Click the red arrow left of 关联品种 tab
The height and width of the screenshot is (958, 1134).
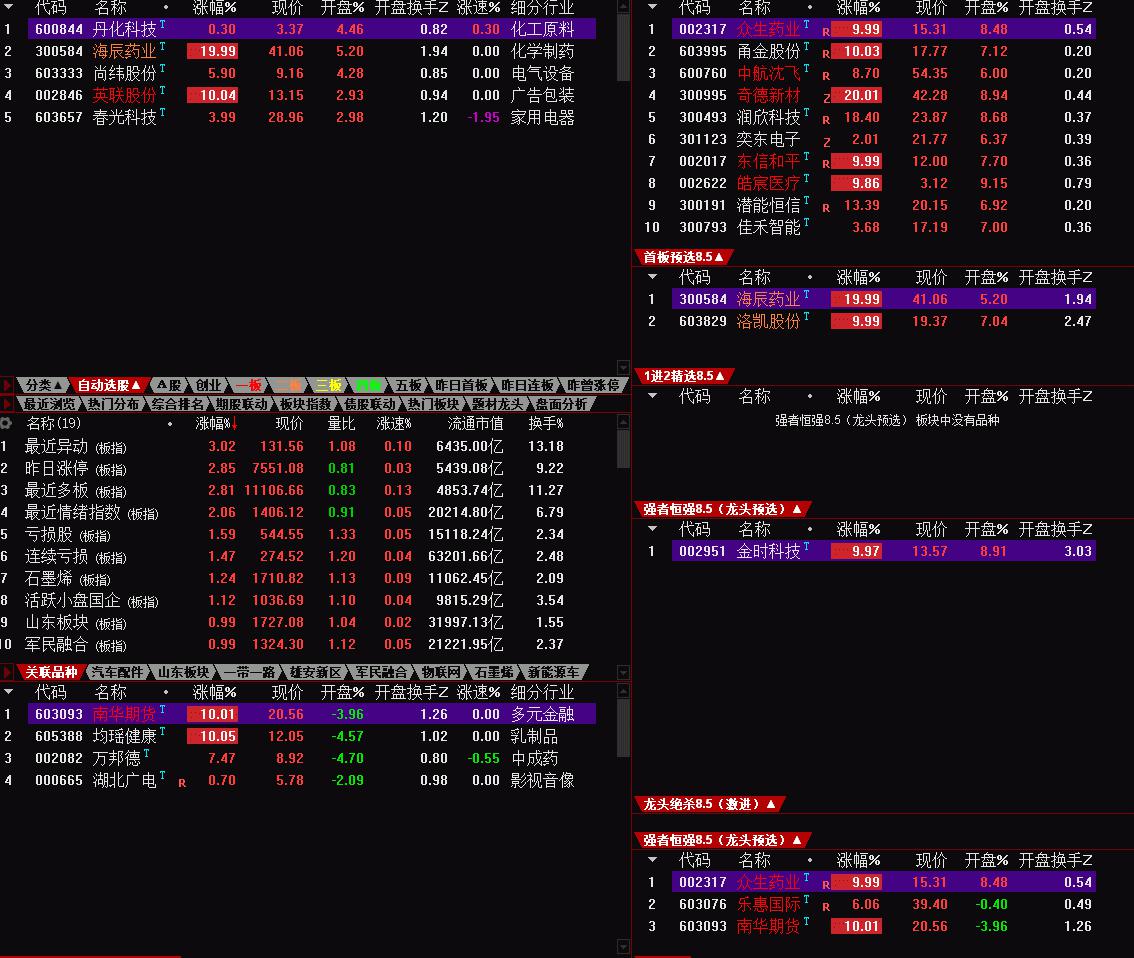[x=7, y=672]
